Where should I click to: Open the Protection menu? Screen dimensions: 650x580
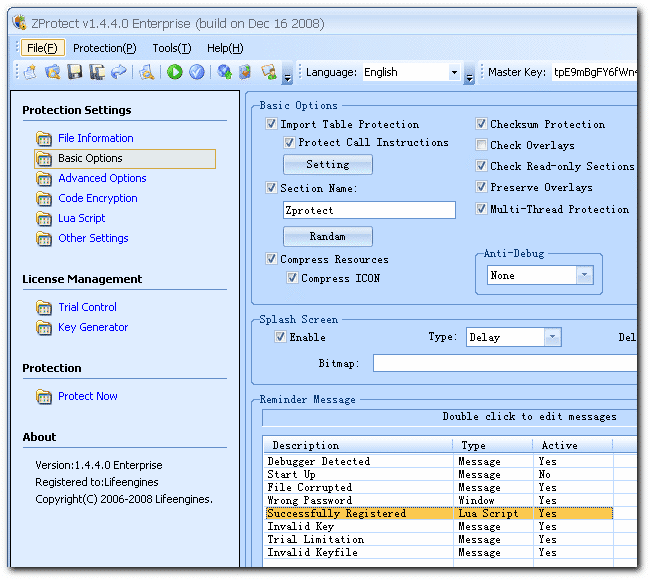(x=104, y=48)
